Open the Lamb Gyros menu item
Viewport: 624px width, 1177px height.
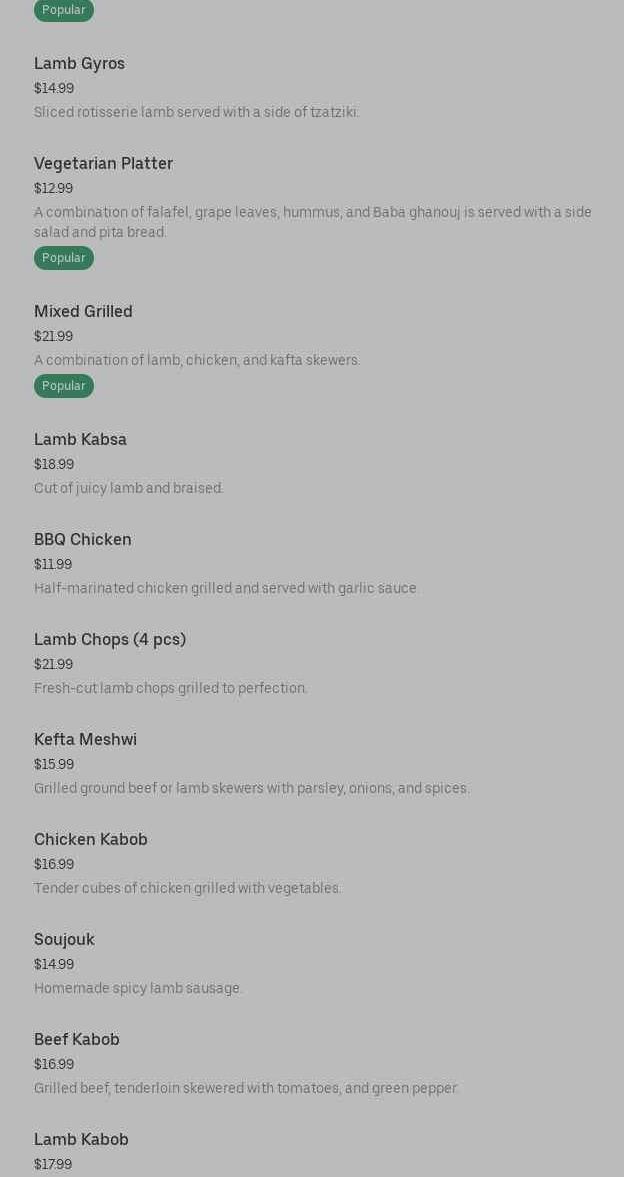[x=80, y=64]
